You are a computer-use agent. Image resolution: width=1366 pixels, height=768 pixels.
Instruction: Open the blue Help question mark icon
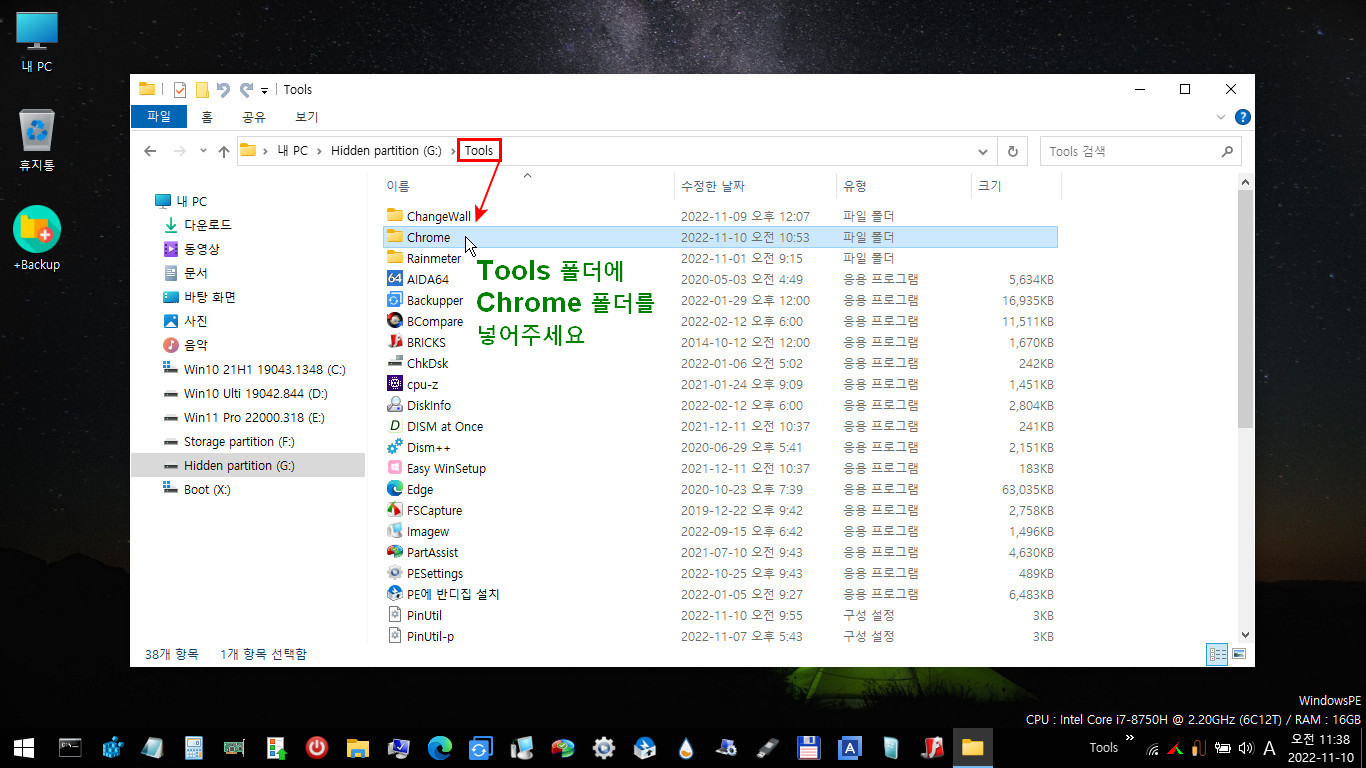click(x=1242, y=117)
